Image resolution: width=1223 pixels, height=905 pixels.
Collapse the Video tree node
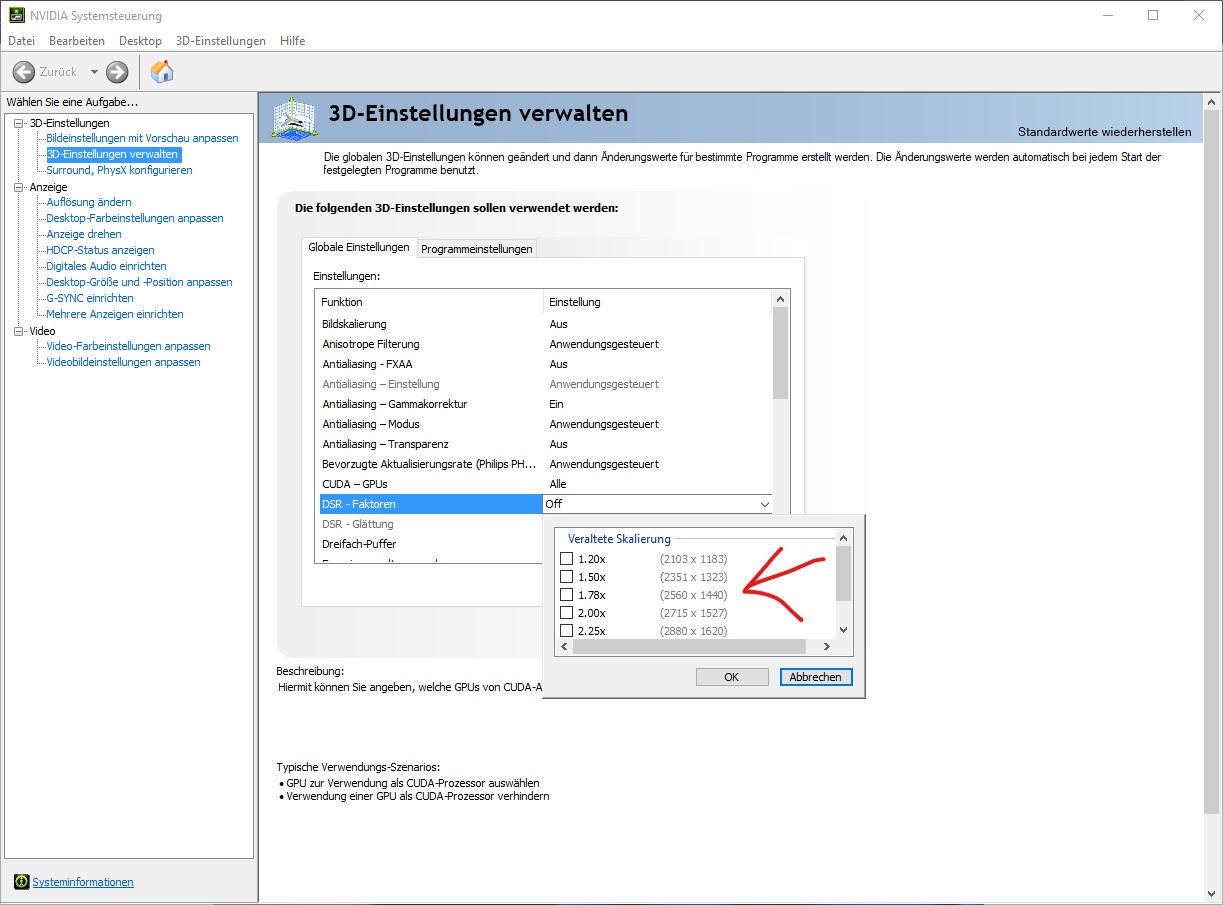19,331
